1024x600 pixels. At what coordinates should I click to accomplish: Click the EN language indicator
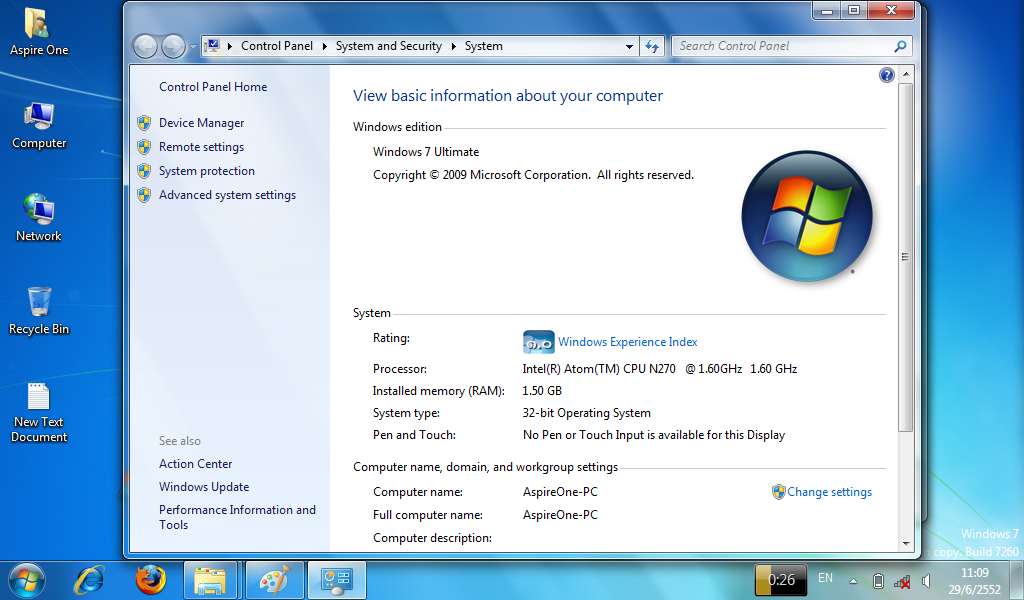(x=825, y=578)
